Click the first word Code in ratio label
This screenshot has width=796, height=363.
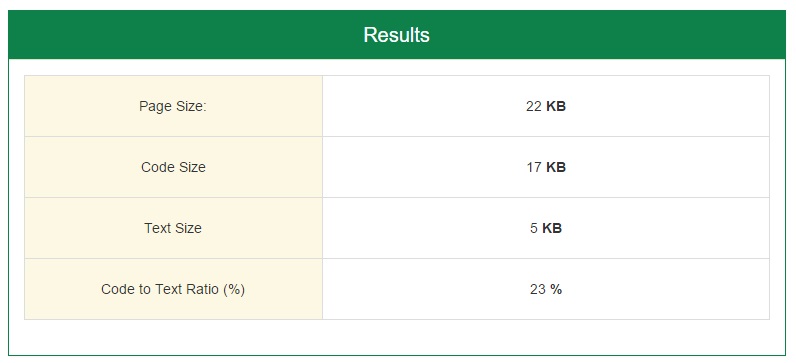(x=116, y=289)
